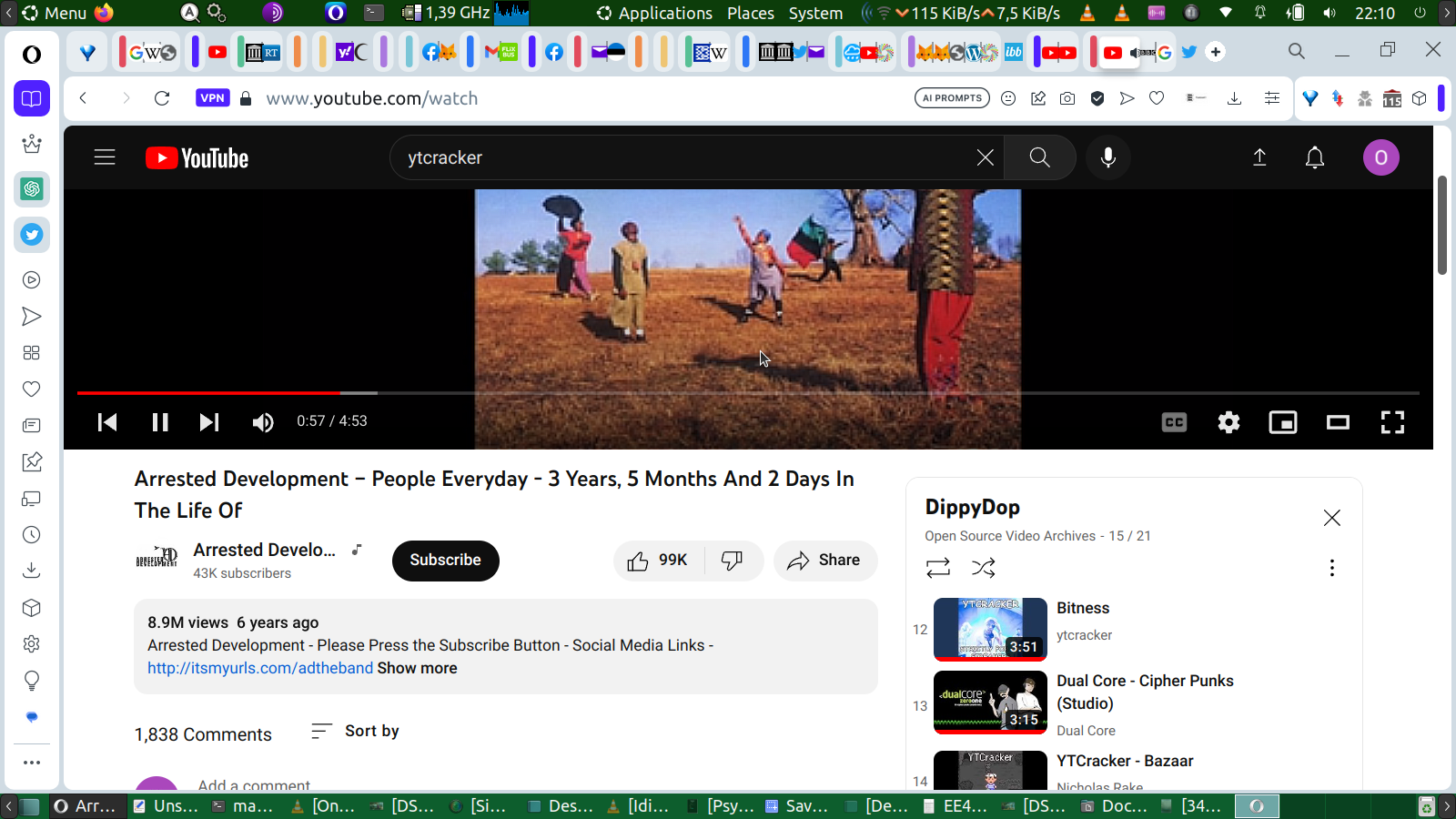Go back in browser history
The width and height of the screenshot is (1456, 819).
83,98
